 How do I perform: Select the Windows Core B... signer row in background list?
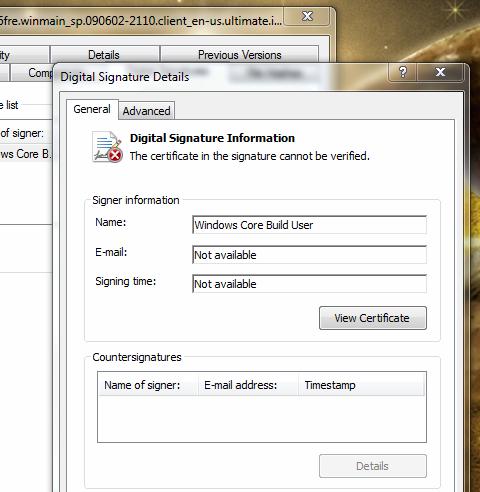point(25,154)
